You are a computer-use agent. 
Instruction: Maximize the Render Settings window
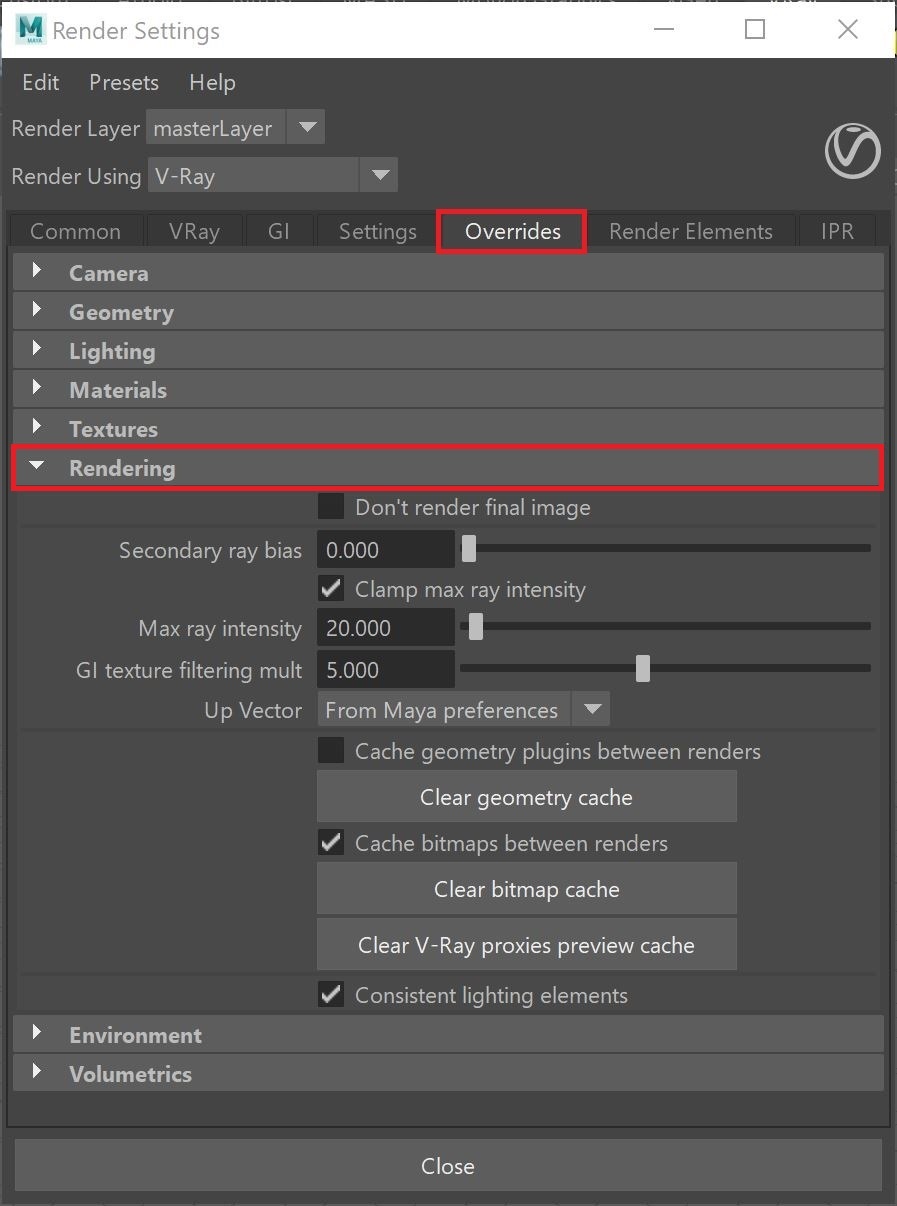[x=755, y=29]
